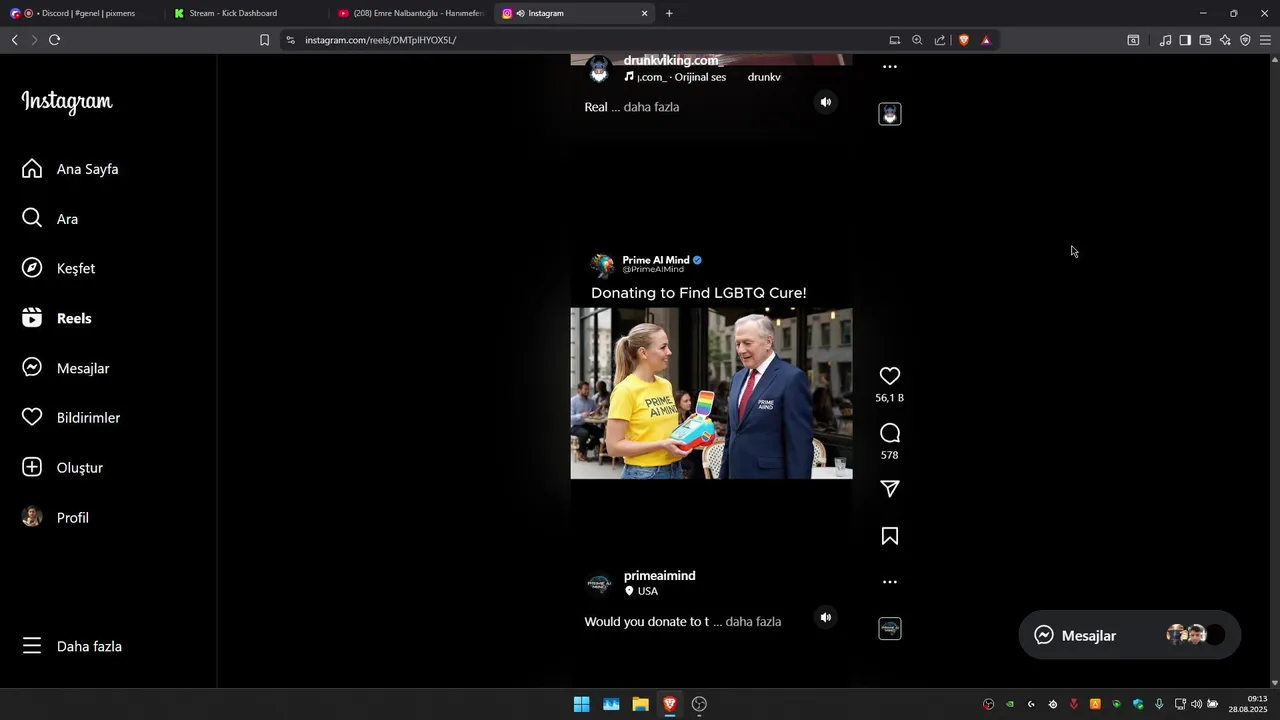Open Brave Rewards triangle icon
The height and width of the screenshot is (720, 1280).
(x=986, y=40)
